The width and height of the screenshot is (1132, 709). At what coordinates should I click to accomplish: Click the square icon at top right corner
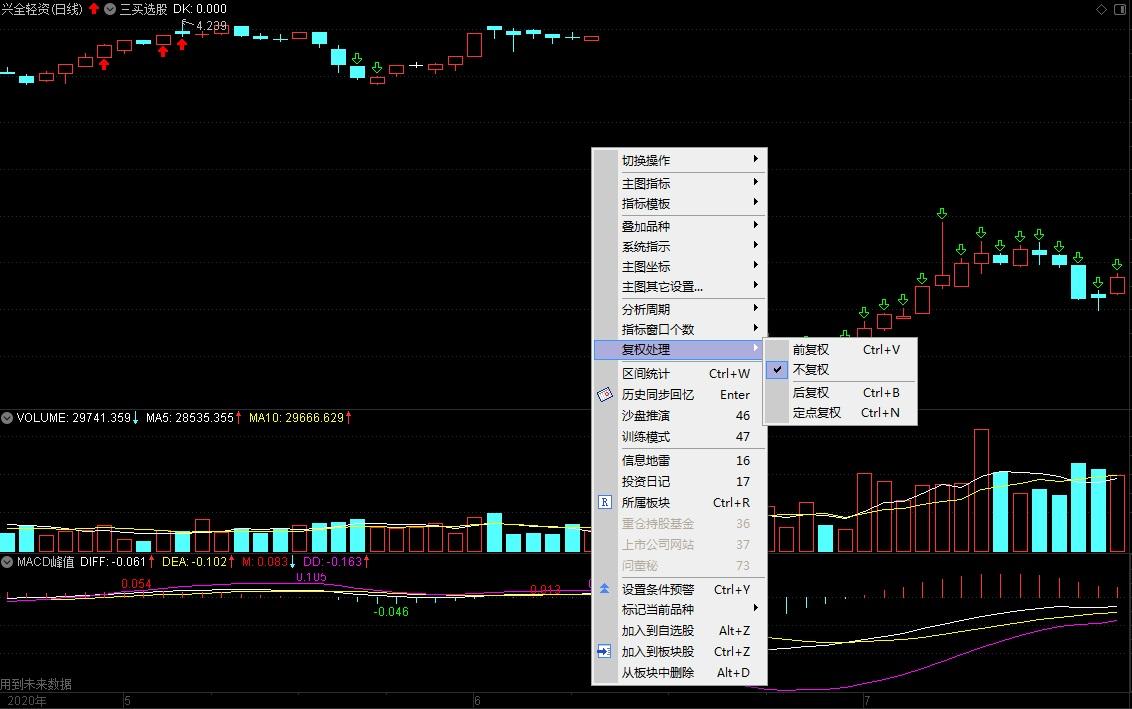coord(1119,9)
